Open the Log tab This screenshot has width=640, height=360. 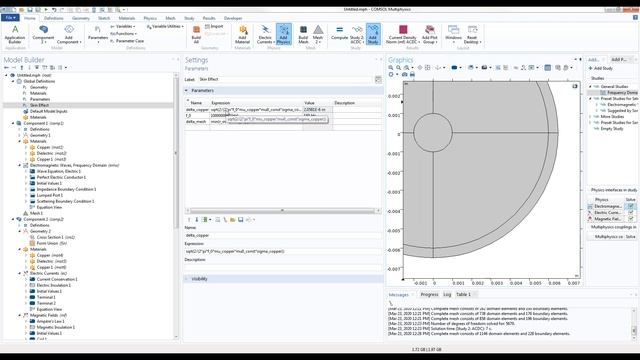click(447, 294)
